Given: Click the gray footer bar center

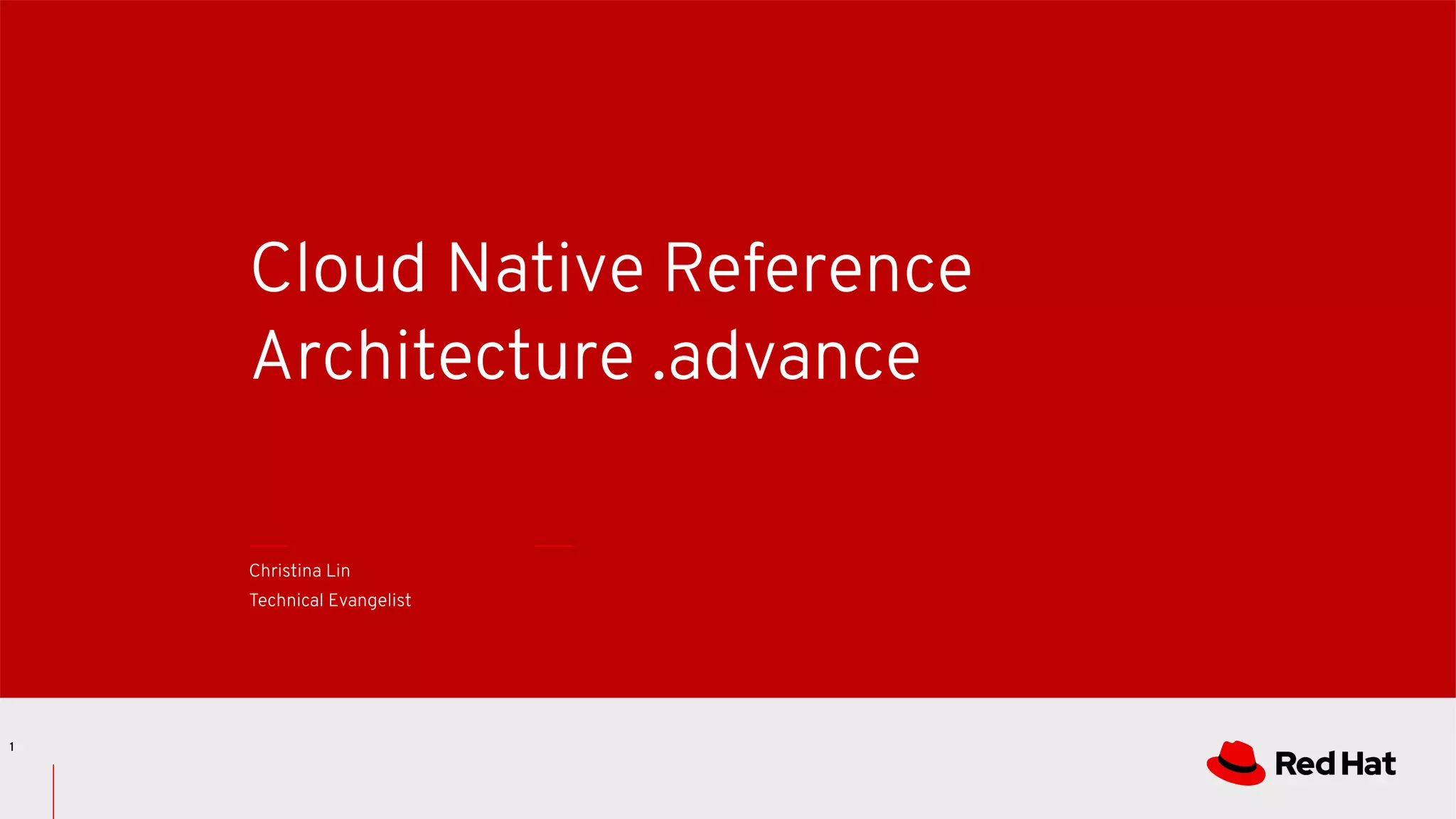Looking at the screenshot, I should click(x=728, y=758).
